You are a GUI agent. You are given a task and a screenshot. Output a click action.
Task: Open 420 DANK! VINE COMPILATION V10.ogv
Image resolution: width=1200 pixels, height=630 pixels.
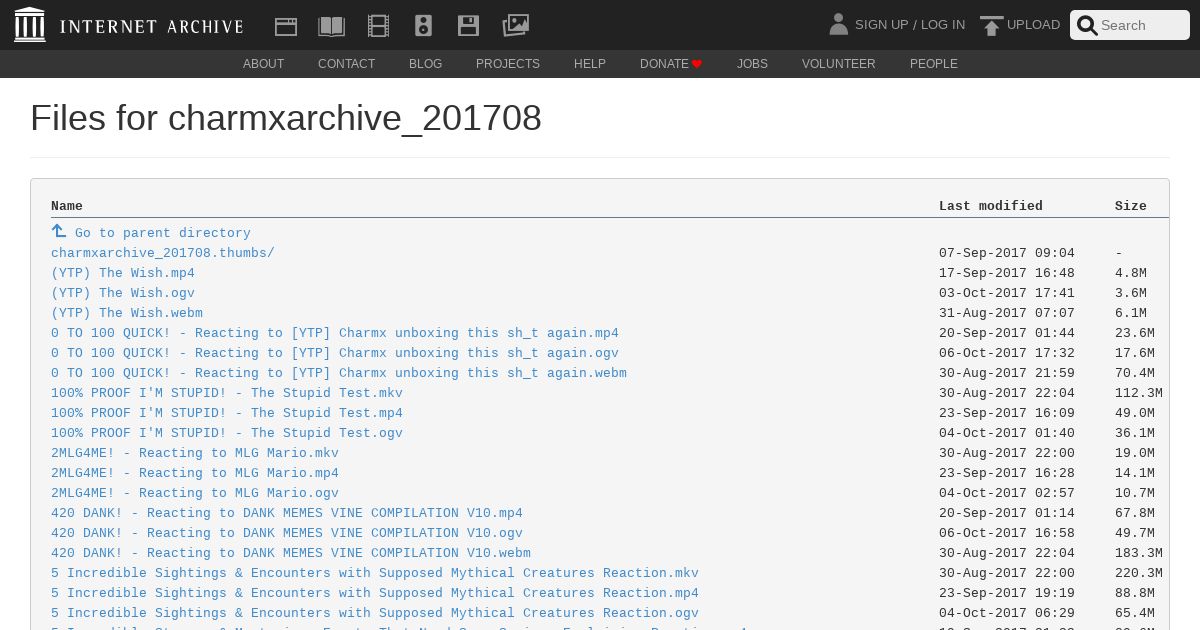287,533
